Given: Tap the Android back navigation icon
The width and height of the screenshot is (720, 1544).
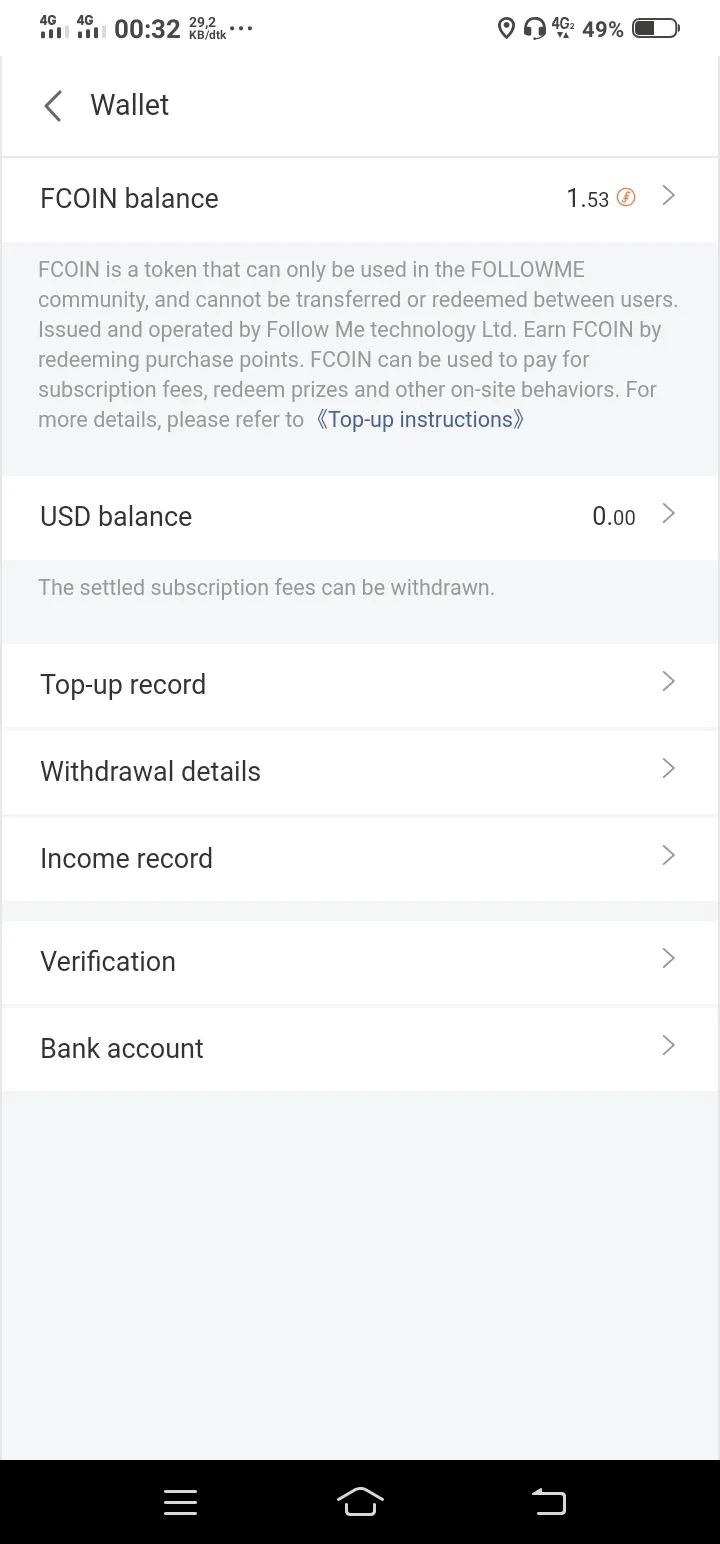Looking at the screenshot, I should [x=548, y=1502].
